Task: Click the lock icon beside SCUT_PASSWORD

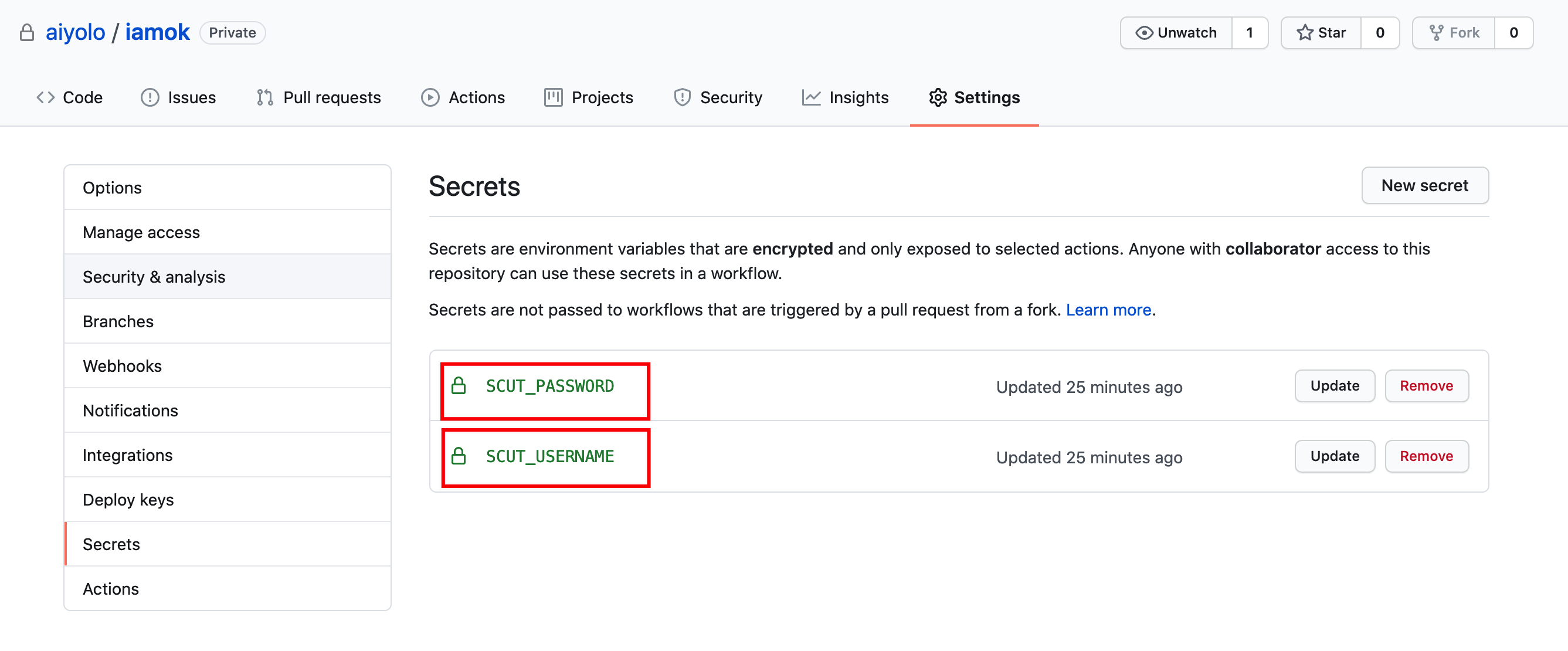Action: (459, 385)
